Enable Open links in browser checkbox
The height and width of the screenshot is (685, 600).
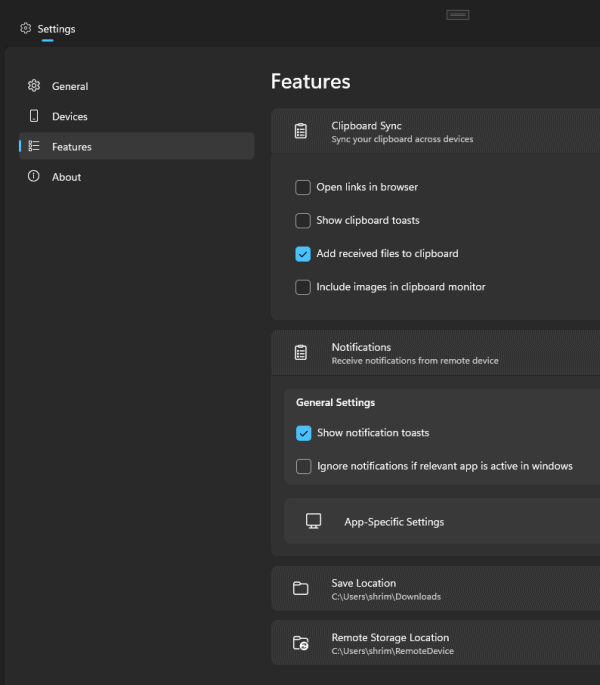pos(303,187)
